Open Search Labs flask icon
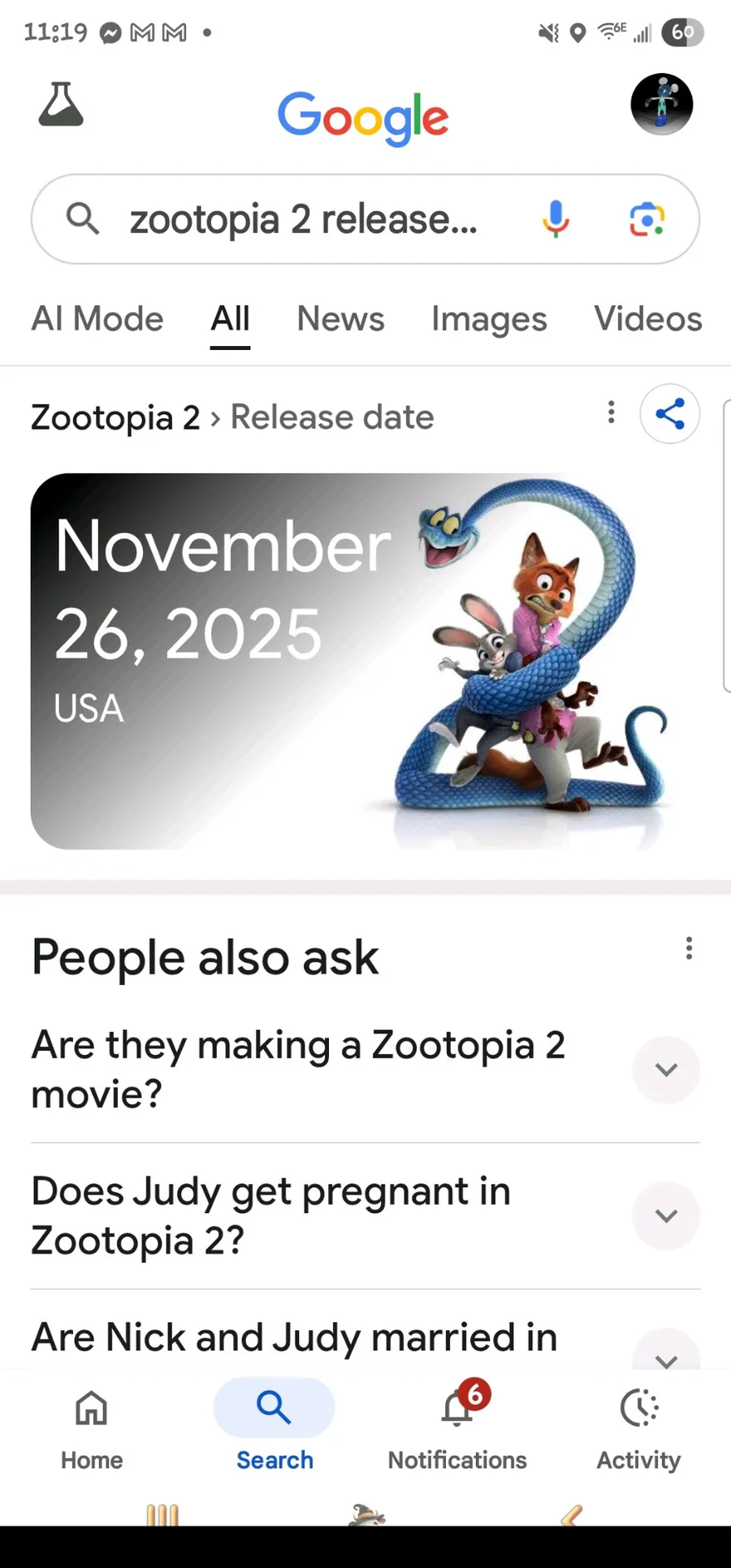 [61, 105]
